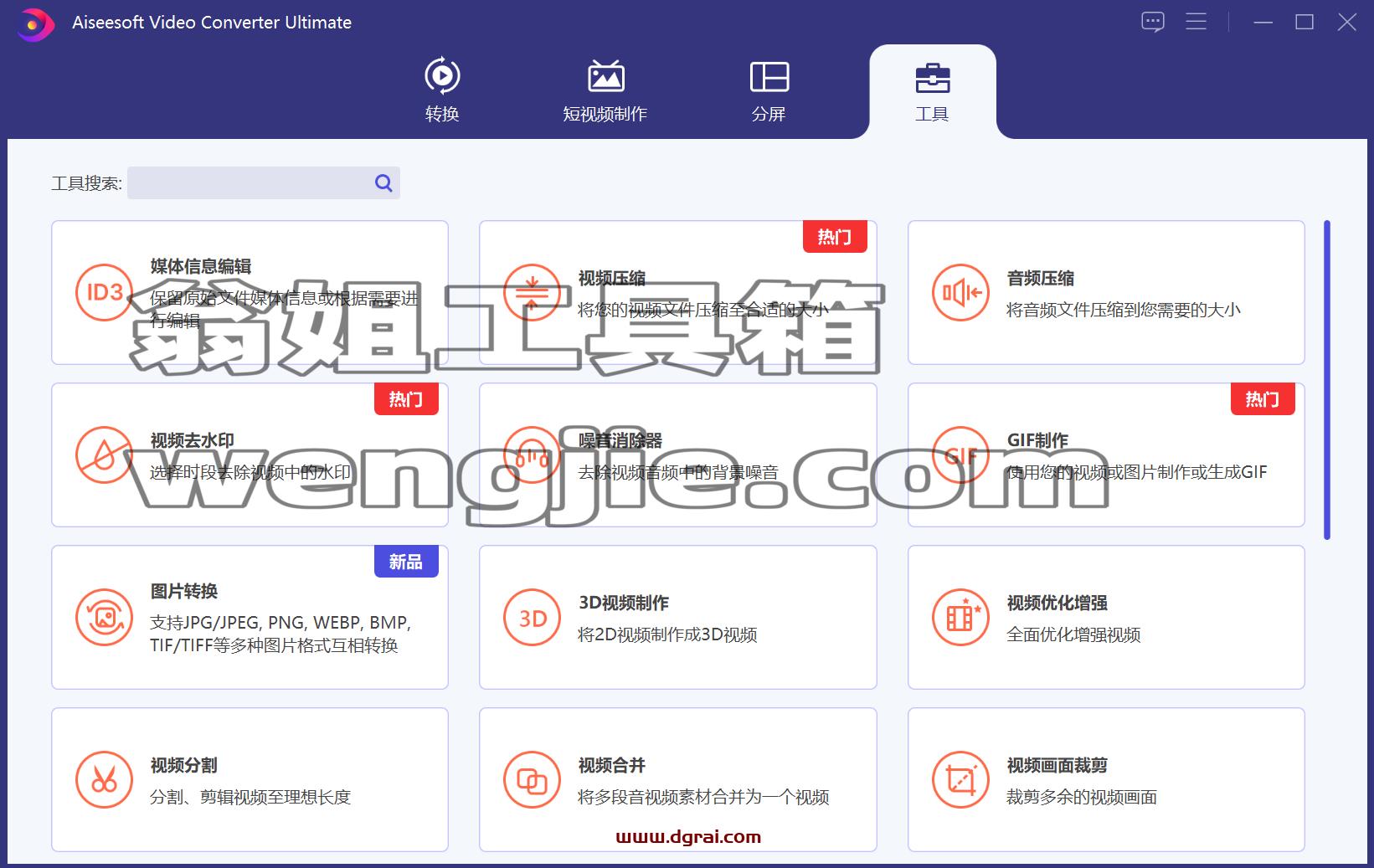Click the 视频合并 title text
The image size is (1374, 868).
612,765
